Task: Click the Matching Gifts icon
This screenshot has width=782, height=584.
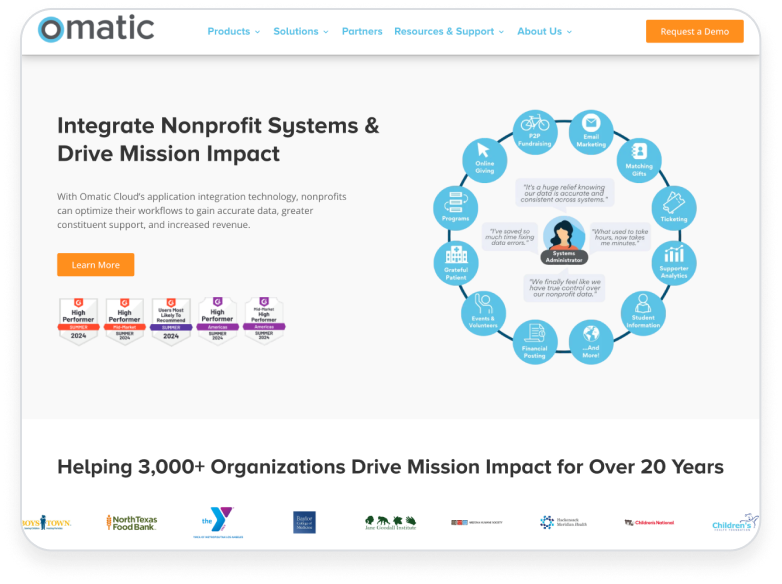Action: (639, 161)
